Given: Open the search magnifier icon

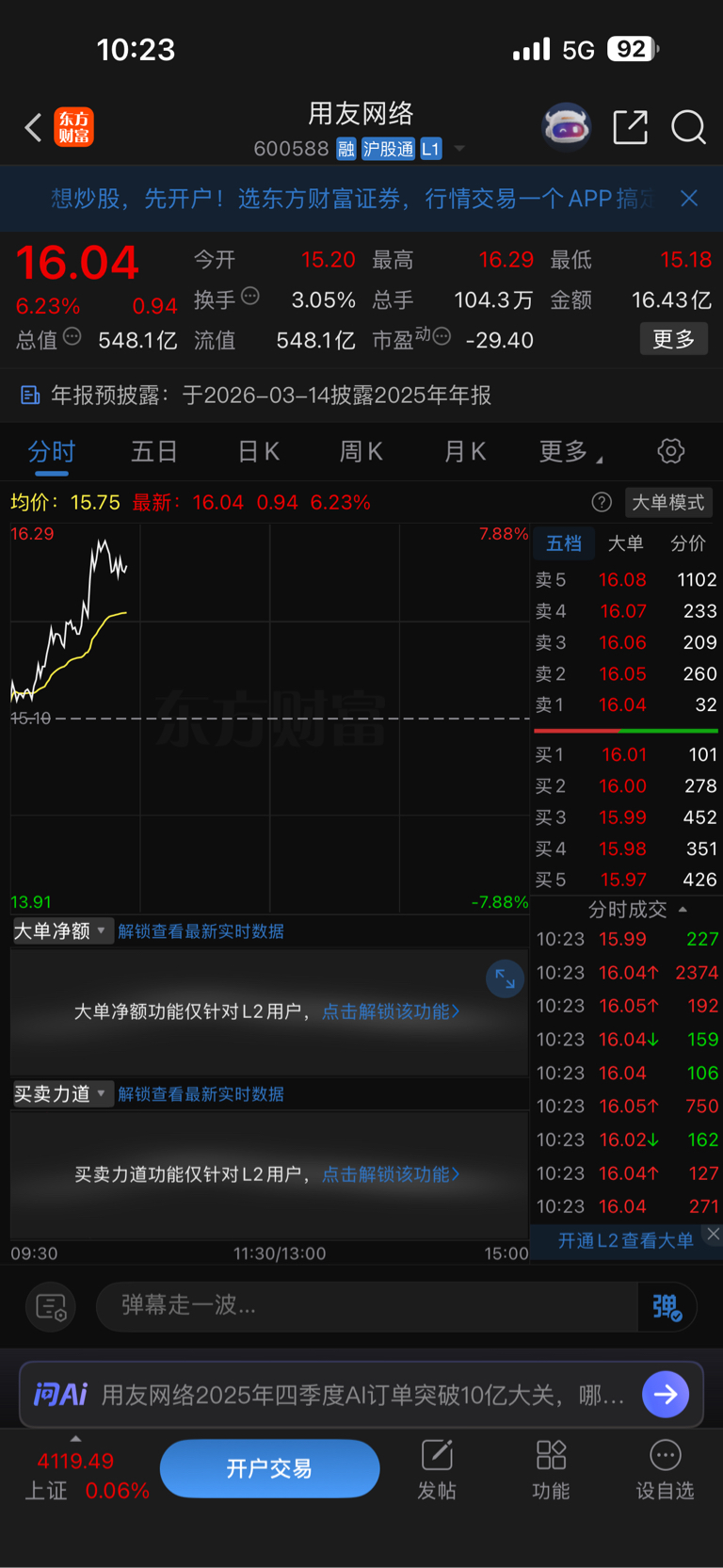Looking at the screenshot, I should (688, 126).
